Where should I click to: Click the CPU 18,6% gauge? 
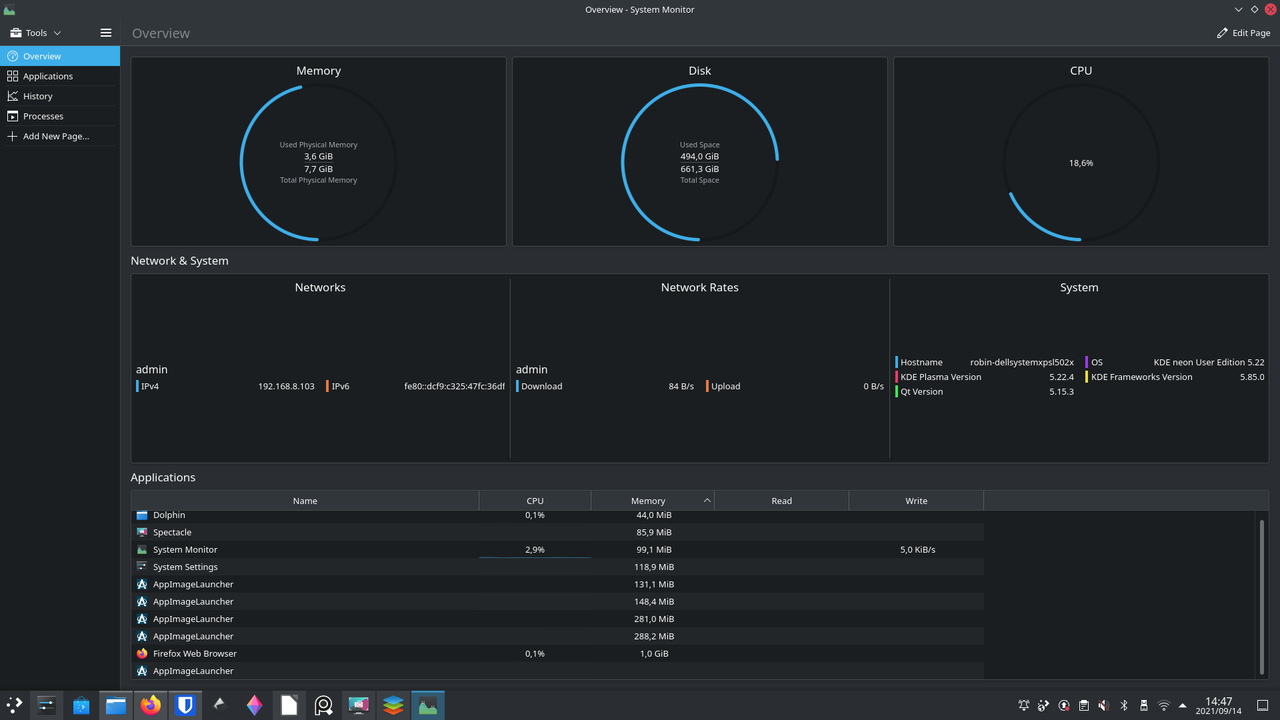pos(1081,162)
